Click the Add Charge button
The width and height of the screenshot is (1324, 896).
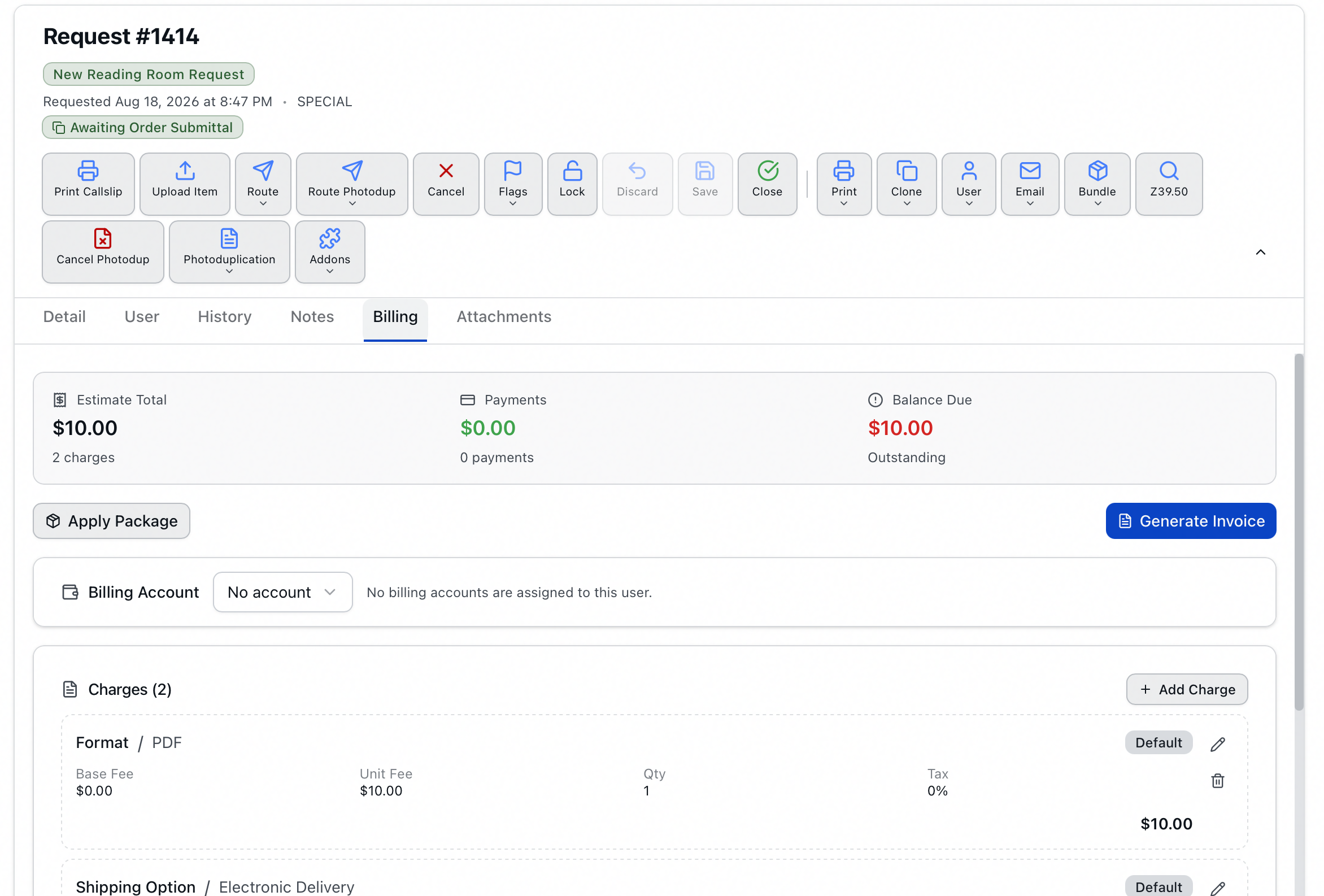click(x=1186, y=689)
